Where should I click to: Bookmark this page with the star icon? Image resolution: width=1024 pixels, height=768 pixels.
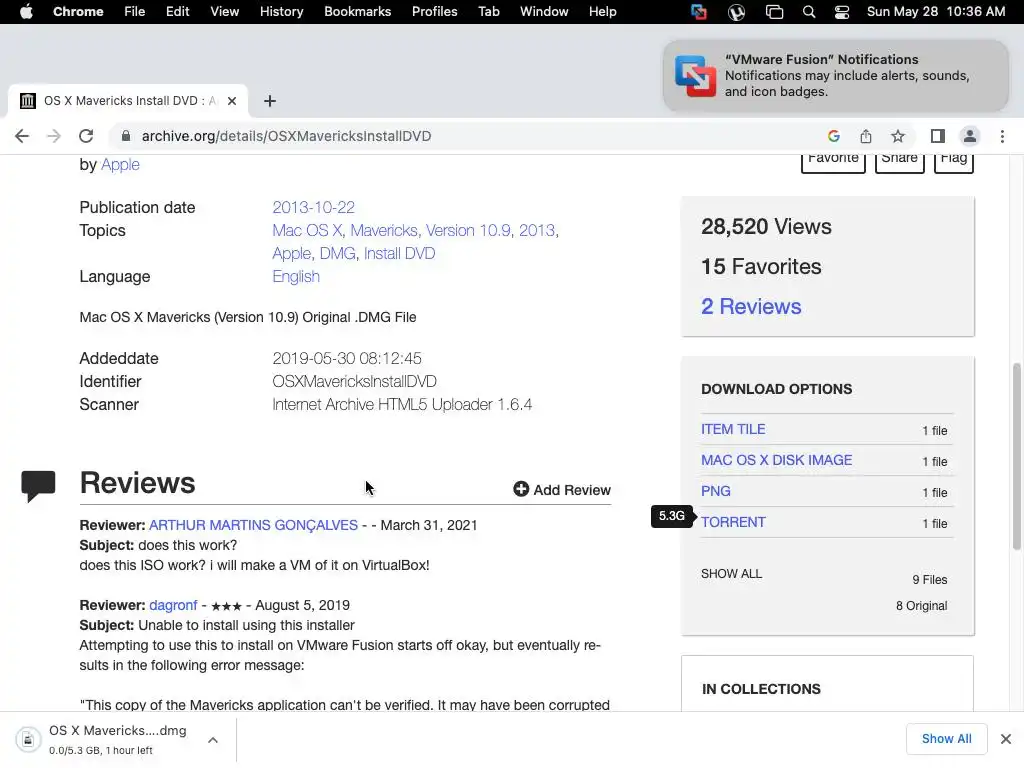point(898,136)
